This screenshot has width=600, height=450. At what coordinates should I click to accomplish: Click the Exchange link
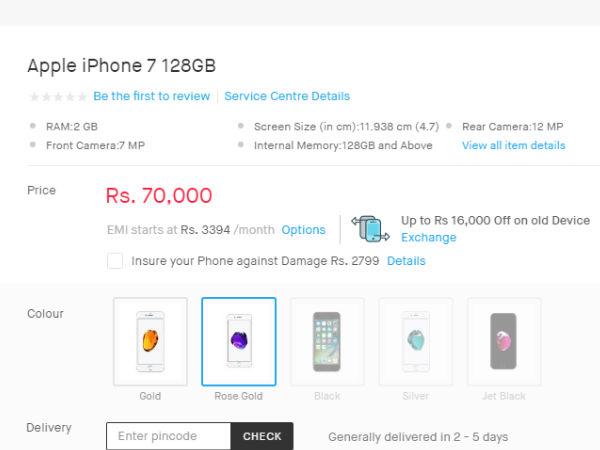[428, 238]
